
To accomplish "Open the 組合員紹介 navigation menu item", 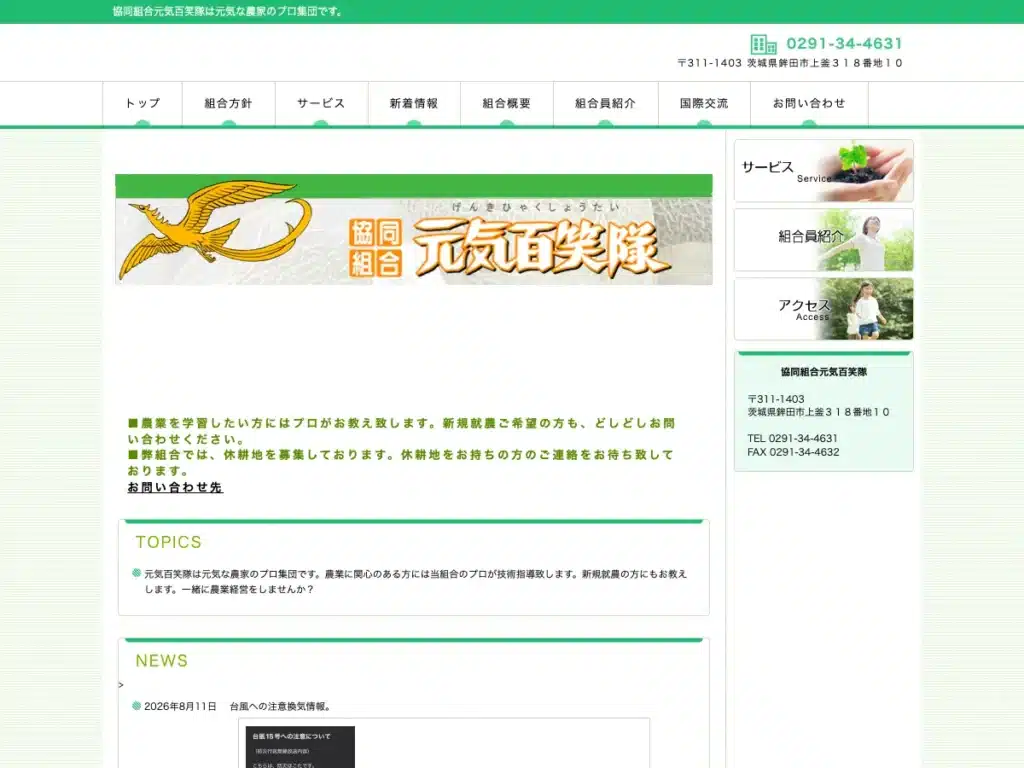I will tap(605, 103).
